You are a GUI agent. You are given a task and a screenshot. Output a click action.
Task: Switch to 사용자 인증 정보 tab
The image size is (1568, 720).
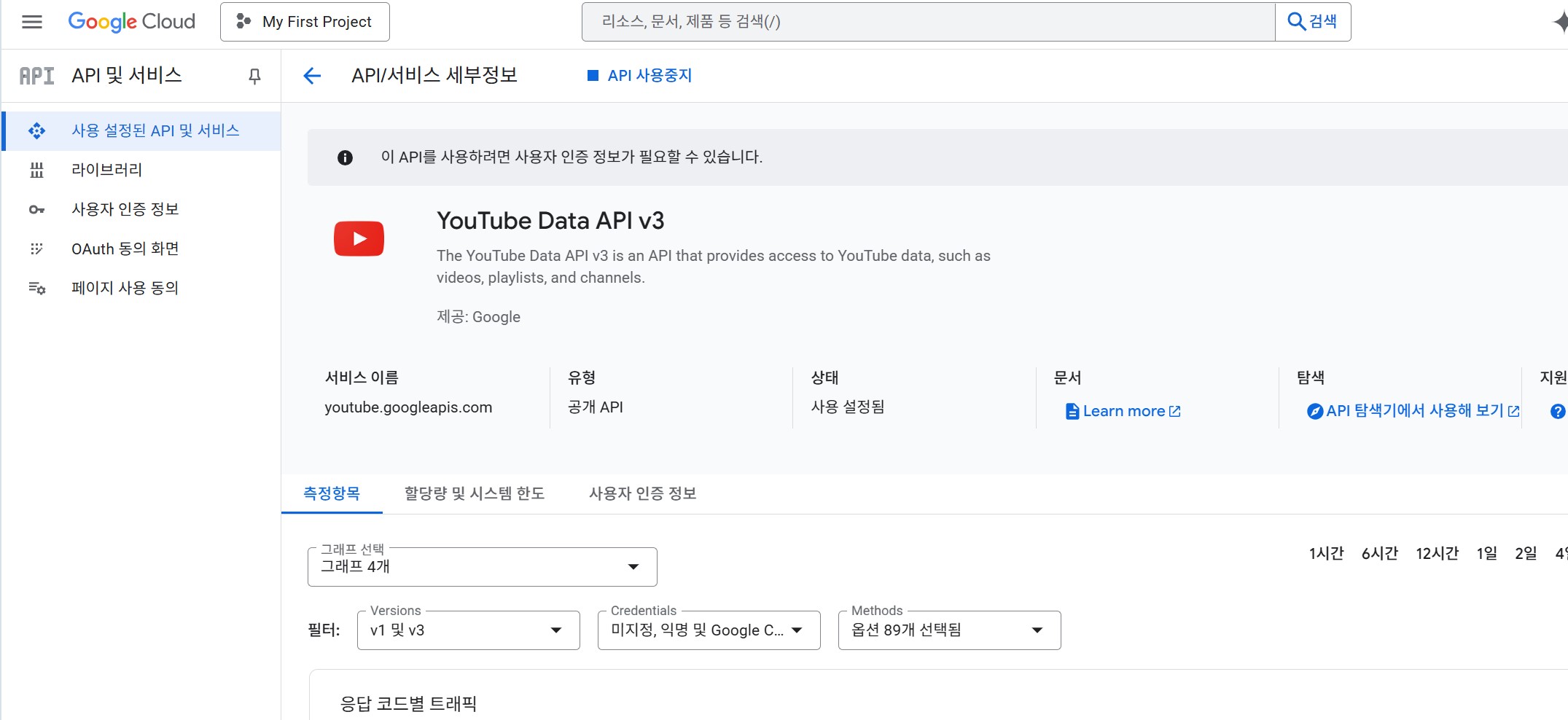(643, 493)
